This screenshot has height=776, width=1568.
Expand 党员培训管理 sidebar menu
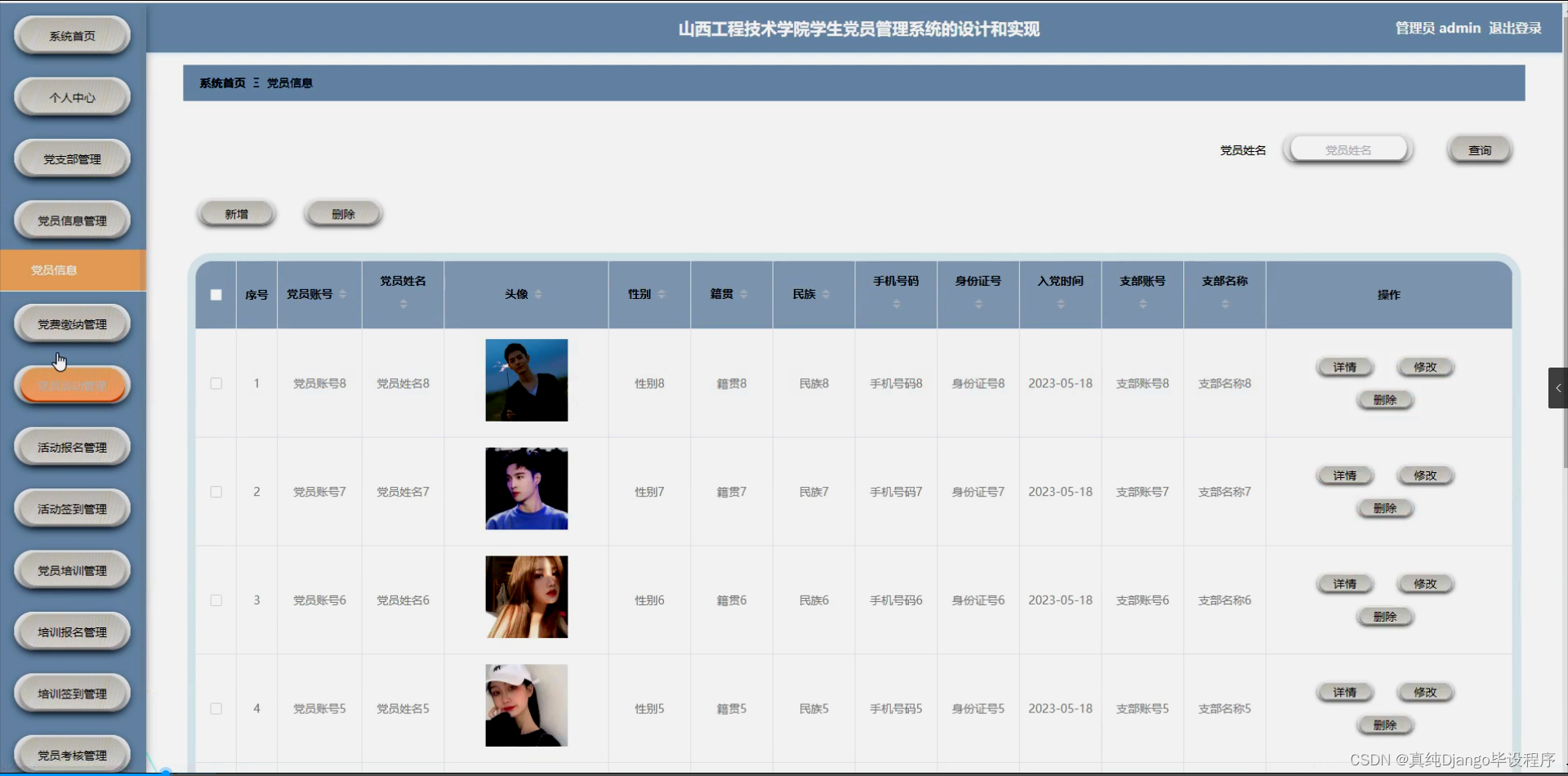pyautogui.click(x=72, y=571)
